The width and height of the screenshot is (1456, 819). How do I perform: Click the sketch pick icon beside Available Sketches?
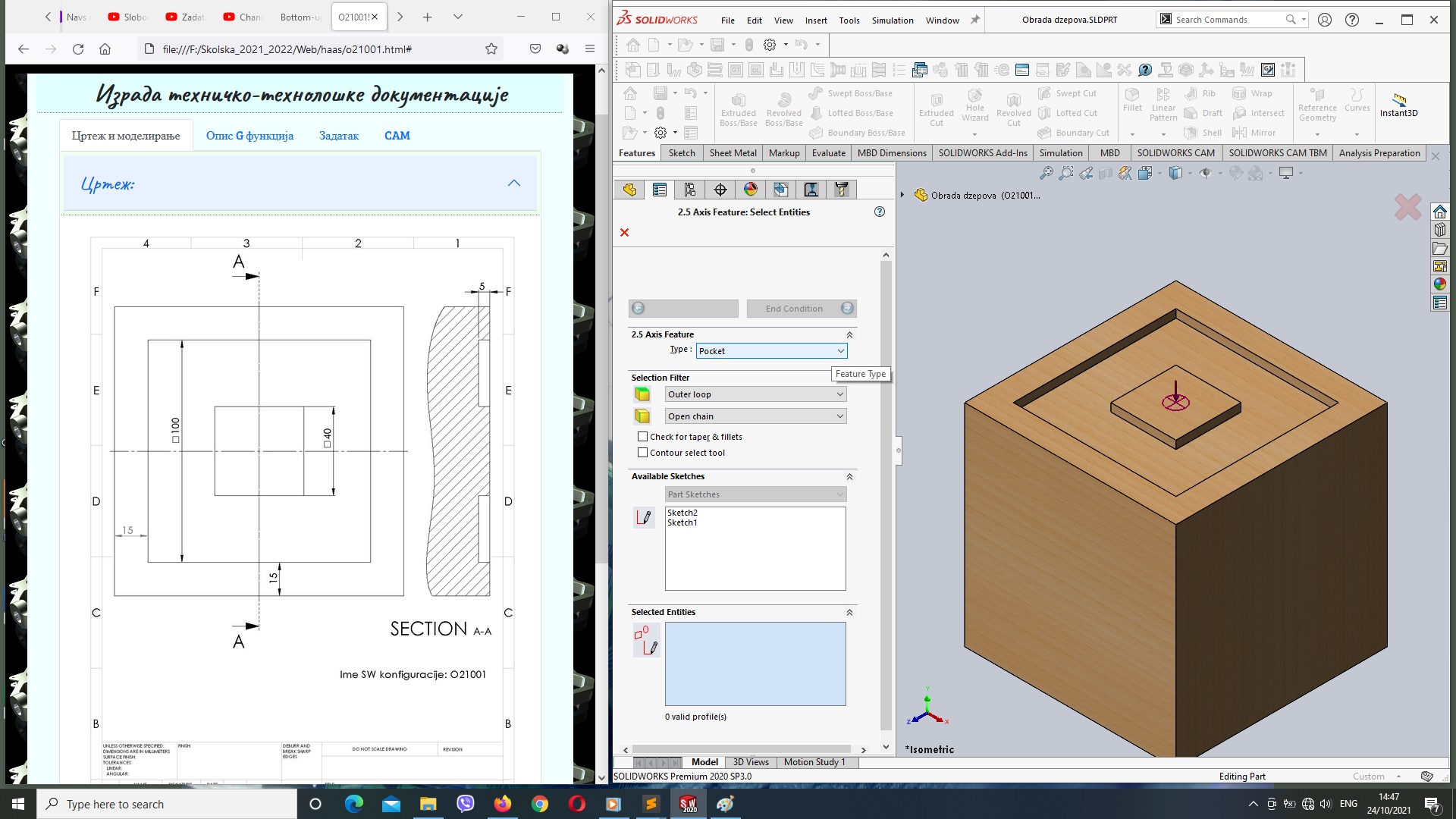[x=644, y=517]
